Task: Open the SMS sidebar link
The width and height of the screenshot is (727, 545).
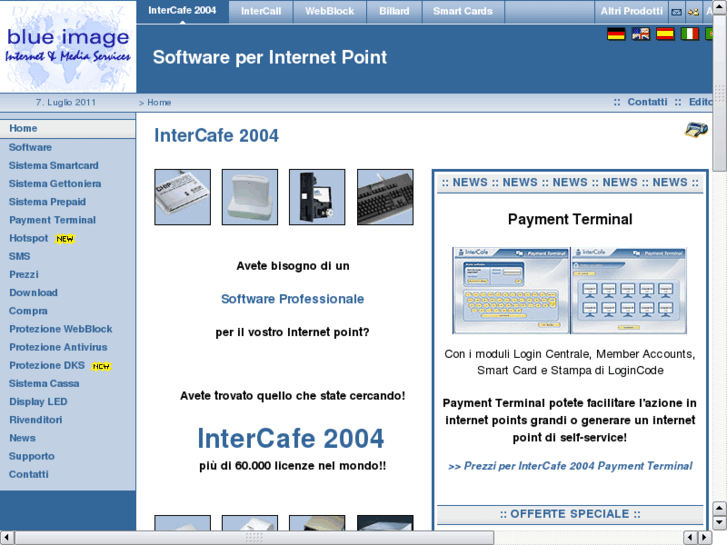Action: (19, 256)
